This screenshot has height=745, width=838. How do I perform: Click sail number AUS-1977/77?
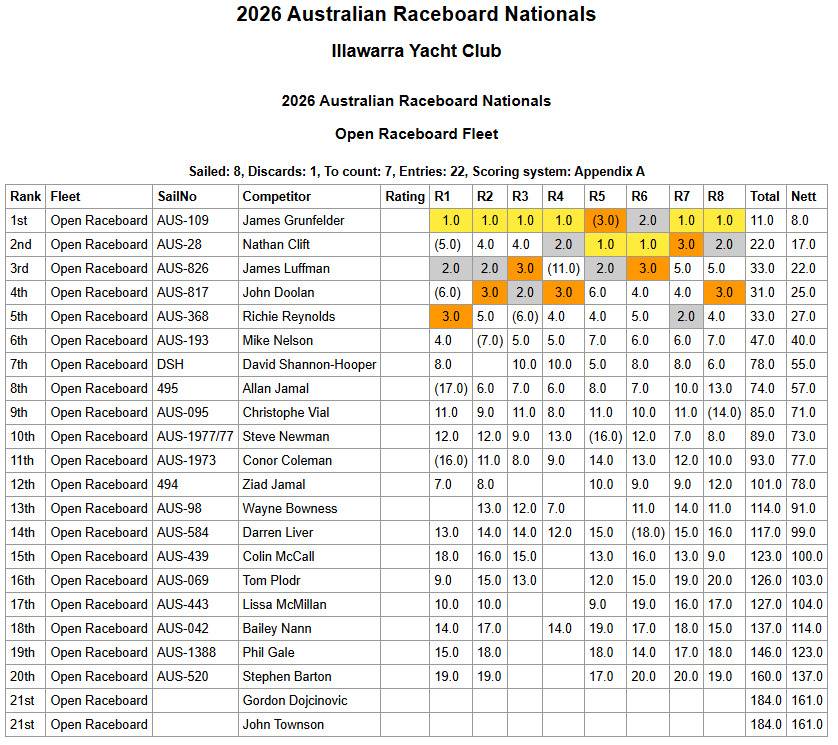pos(195,437)
